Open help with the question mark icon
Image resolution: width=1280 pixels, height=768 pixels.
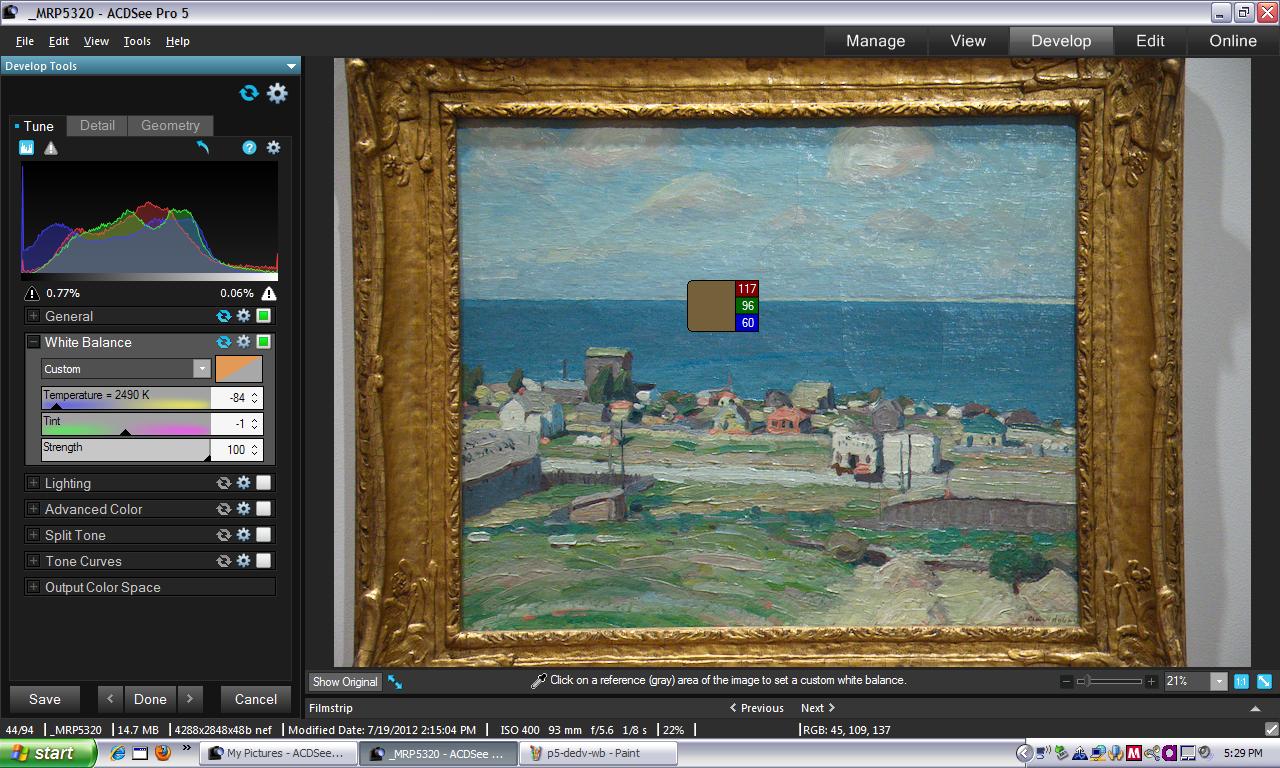pos(249,148)
